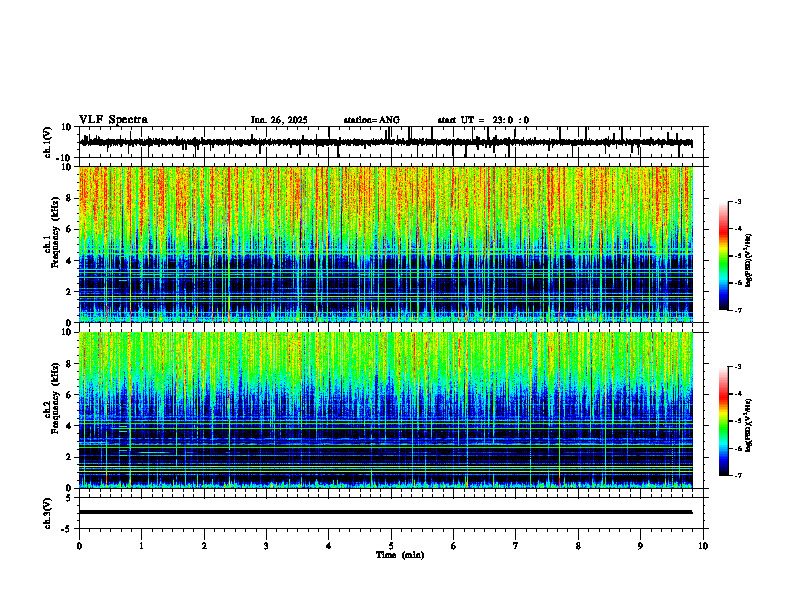The height and width of the screenshot is (612, 792).
Task: Click the log(PSD) unit label beside ch.1 color bar
Action: (x=749, y=260)
